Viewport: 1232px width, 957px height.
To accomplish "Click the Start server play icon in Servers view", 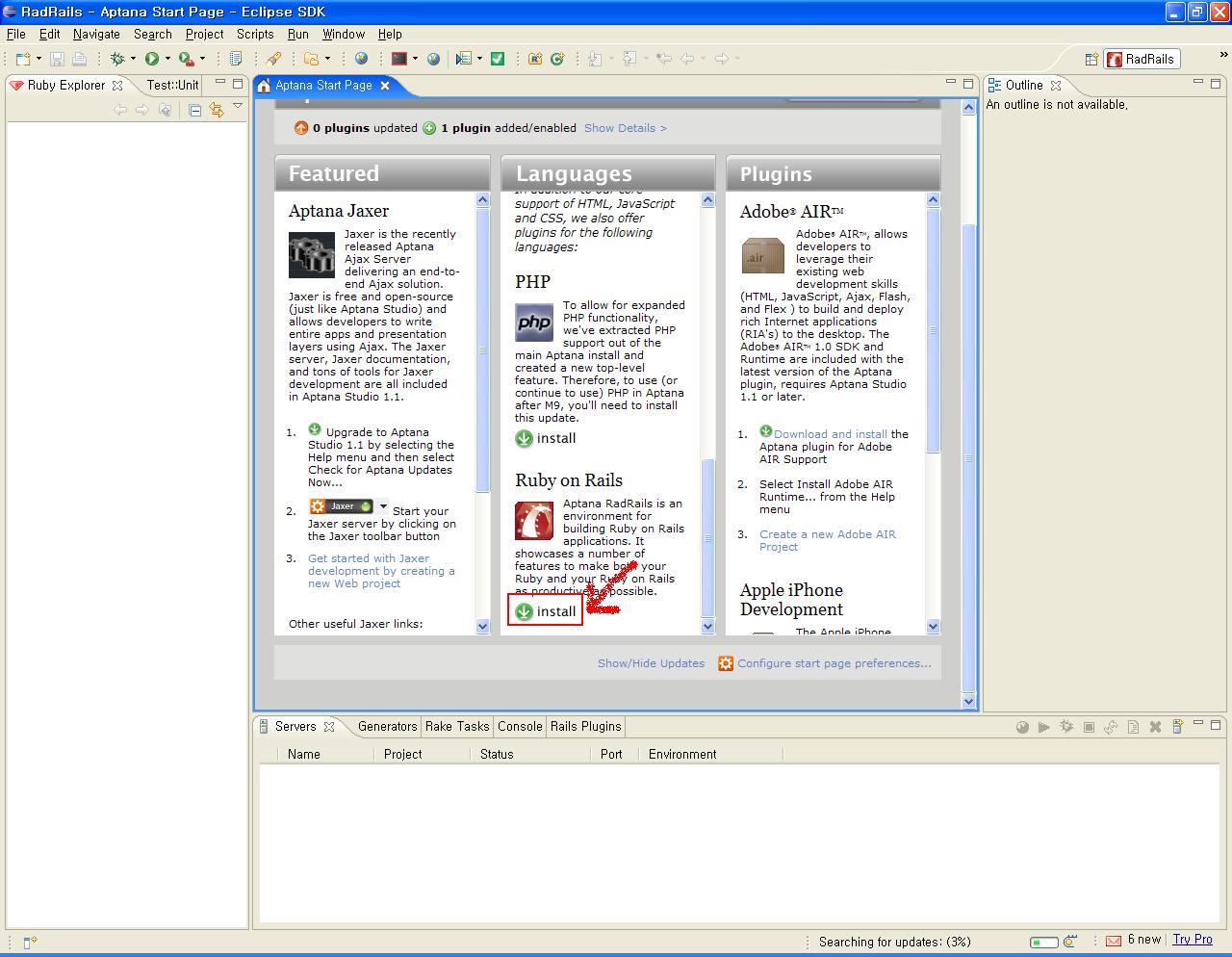I will pyautogui.click(x=1044, y=727).
